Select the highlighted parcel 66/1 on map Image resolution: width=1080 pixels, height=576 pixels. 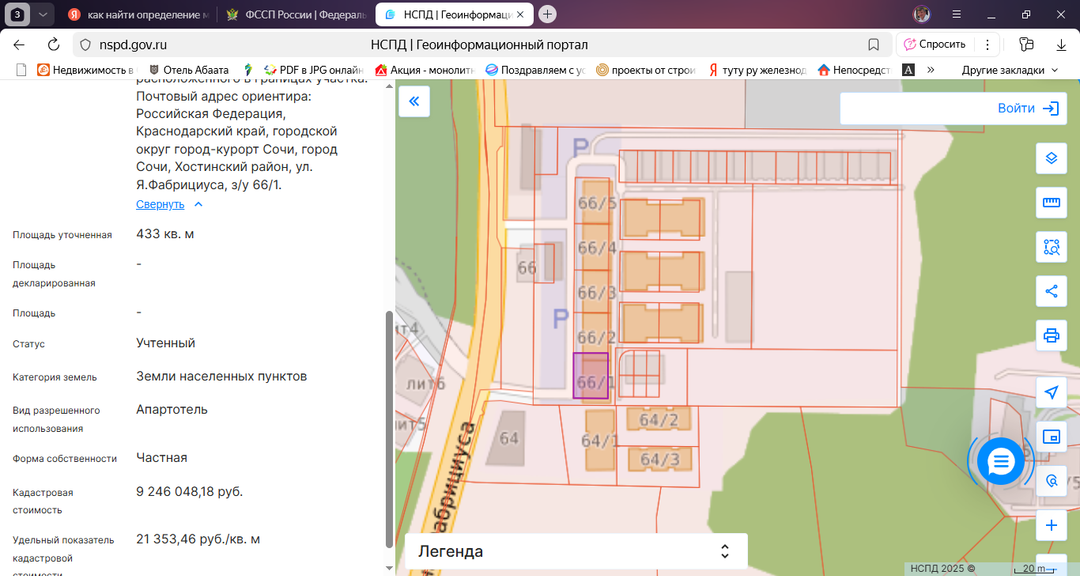pos(590,376)
